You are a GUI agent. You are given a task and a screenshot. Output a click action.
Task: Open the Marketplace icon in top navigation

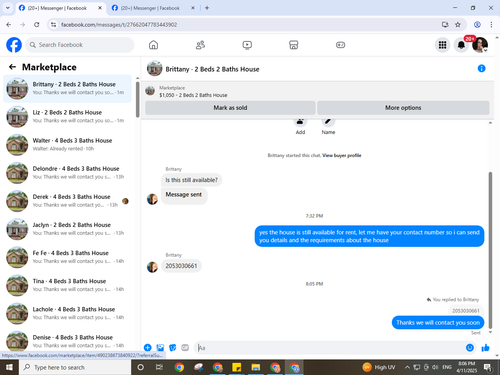(294, 45)
